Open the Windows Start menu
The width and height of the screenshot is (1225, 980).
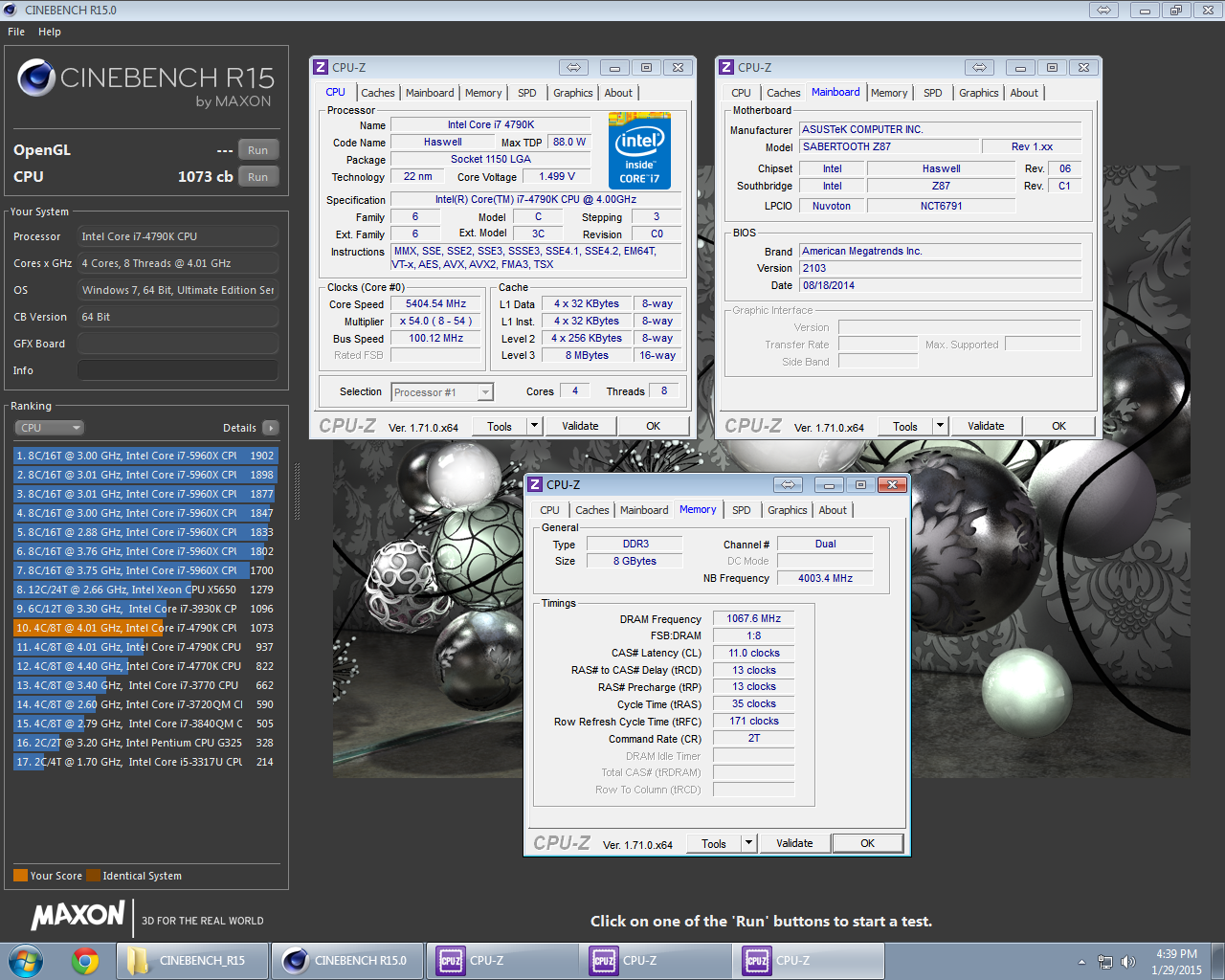click(25, 961)
